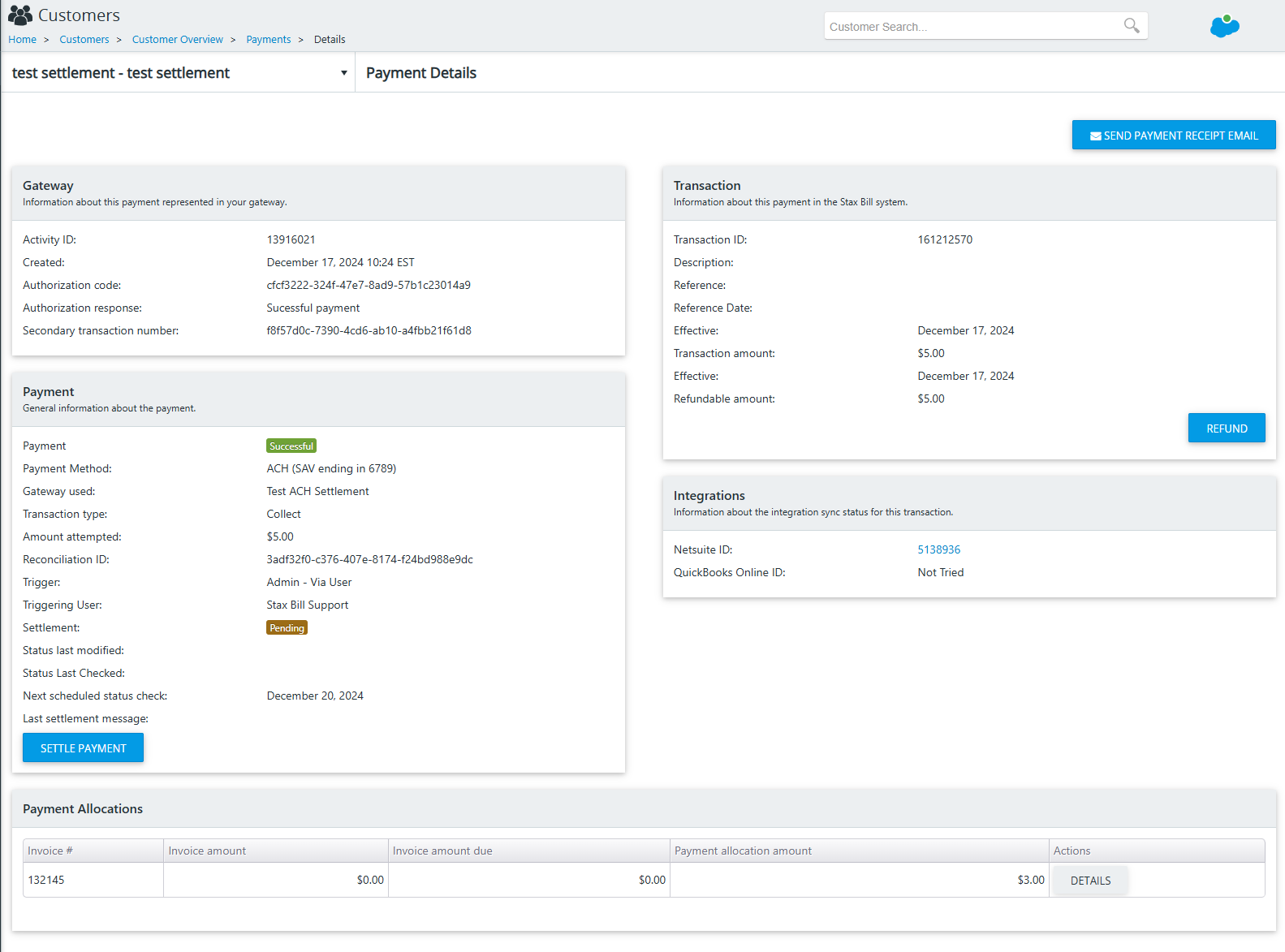Screen dimensions: 1285x952
Task: Click ACH (SAV ending in 6789) text
Action: tap(331, 469)
